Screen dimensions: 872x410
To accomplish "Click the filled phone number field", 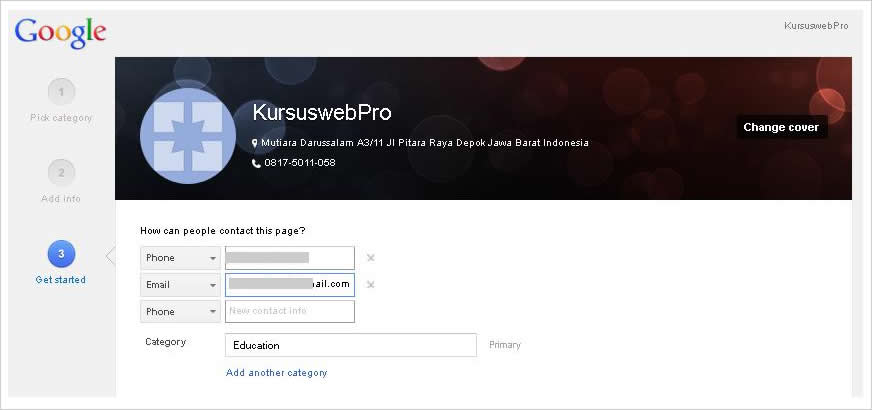I will click(x=290, y=258).
